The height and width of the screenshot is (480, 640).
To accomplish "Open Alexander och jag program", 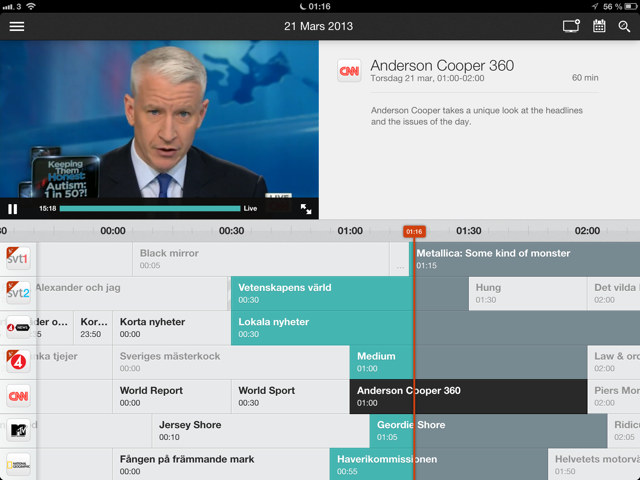I will 131,293.
